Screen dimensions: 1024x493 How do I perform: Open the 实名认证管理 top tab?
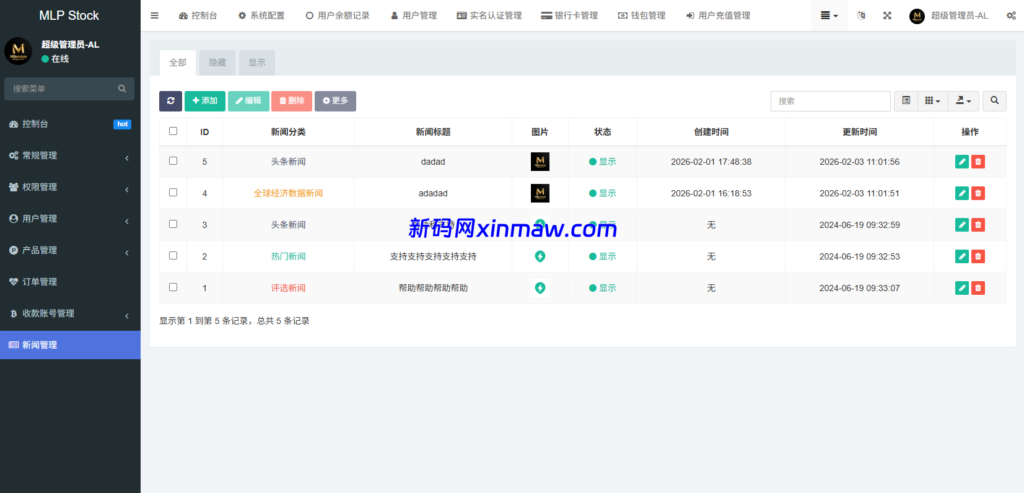[489, 16]
